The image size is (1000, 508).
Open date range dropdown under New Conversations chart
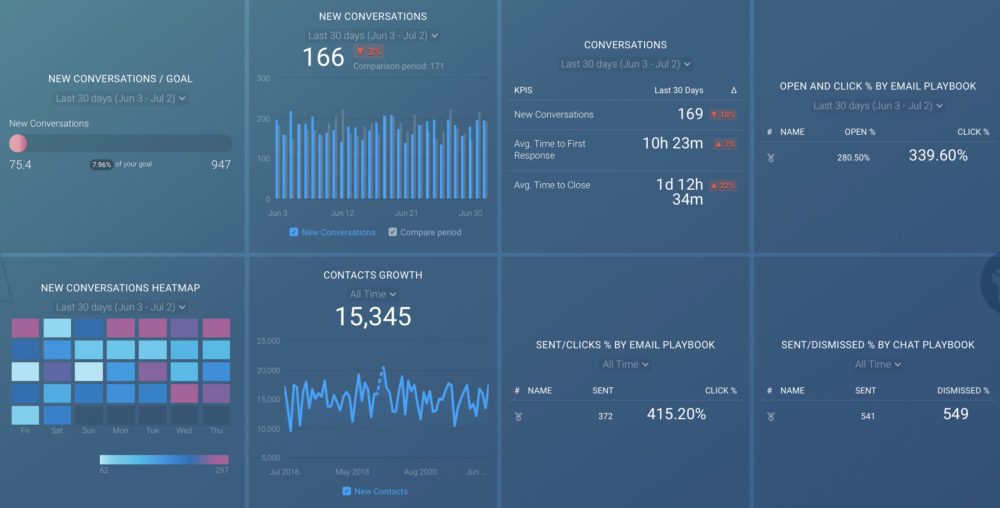point(372,36)
